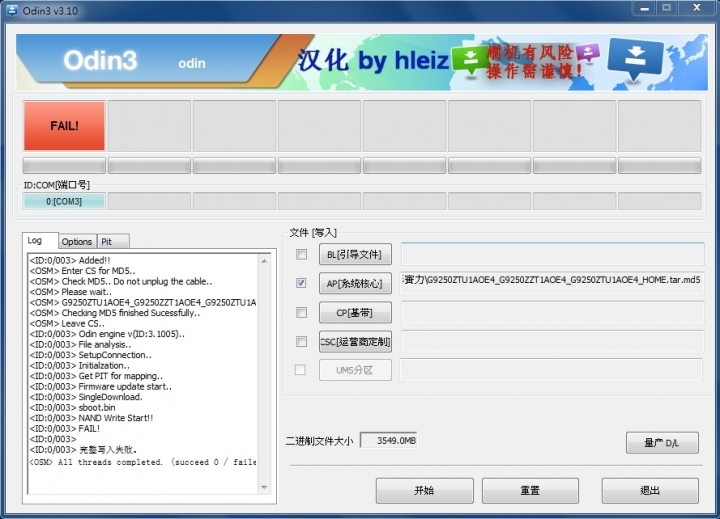Click the AP[系统核心] button
The height and width of the screenshot is (519, 720).
[355, 283]
